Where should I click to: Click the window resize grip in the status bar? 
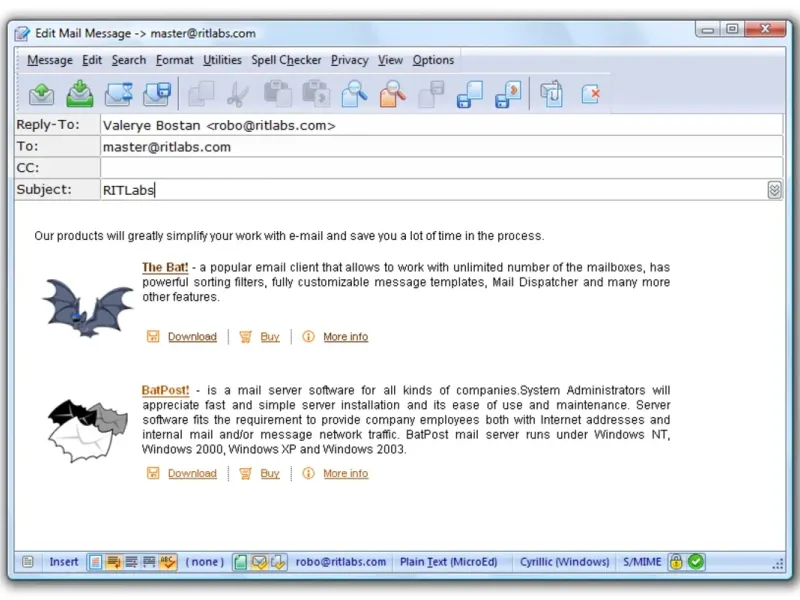(778, 564)
